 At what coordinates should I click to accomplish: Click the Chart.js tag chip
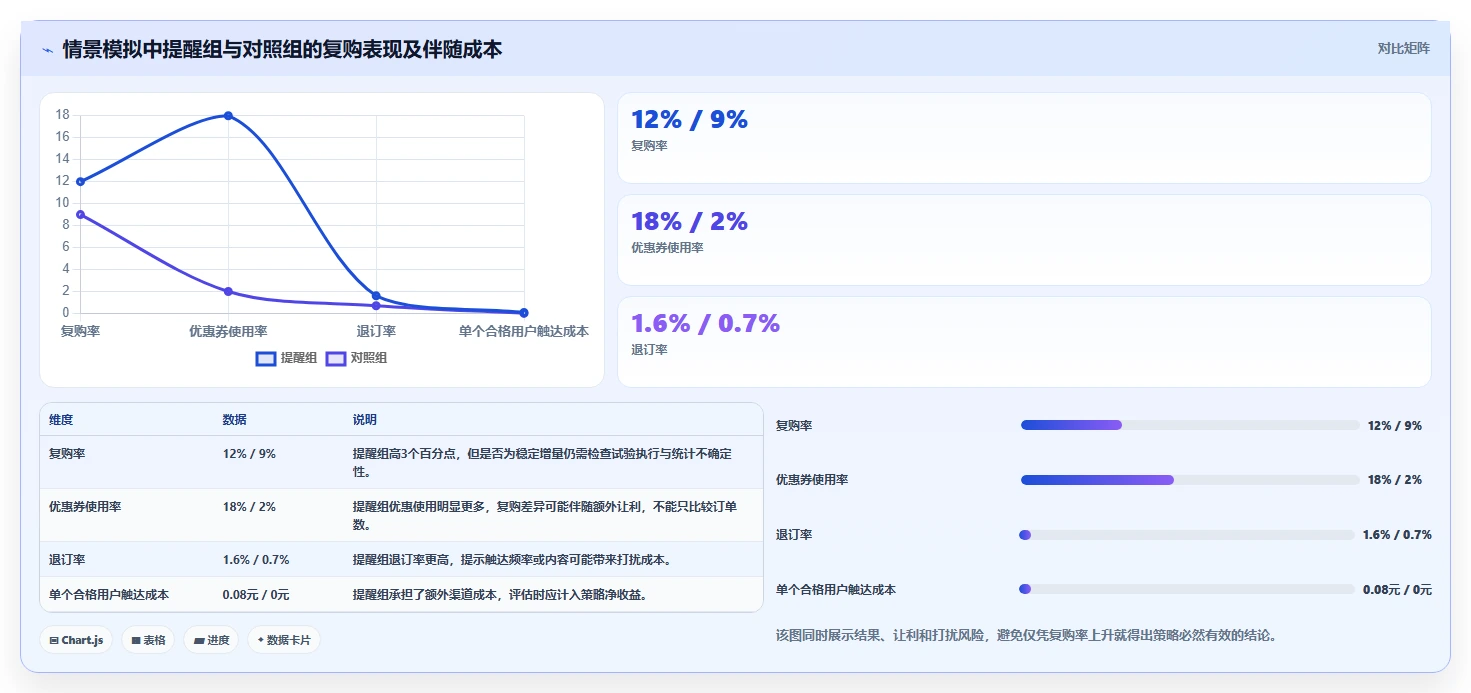76,640
